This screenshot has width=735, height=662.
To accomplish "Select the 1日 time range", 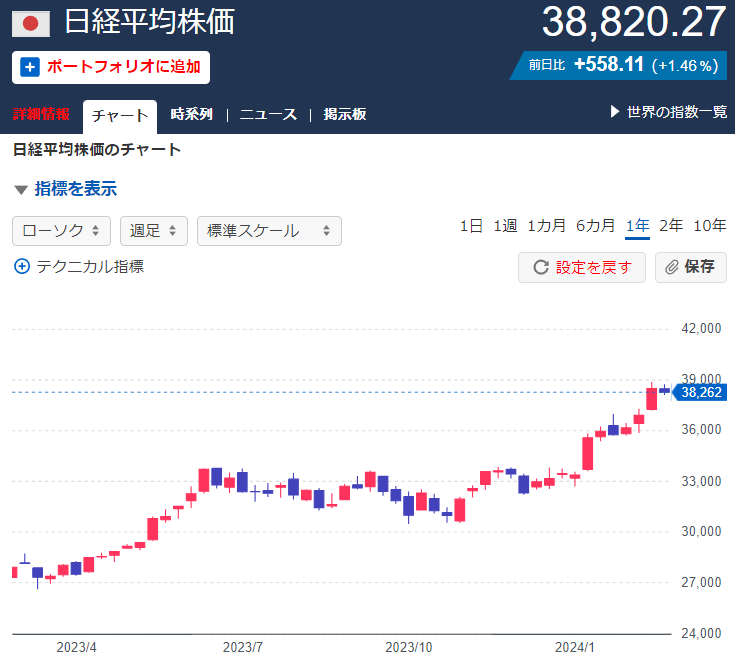I will 471,226.
